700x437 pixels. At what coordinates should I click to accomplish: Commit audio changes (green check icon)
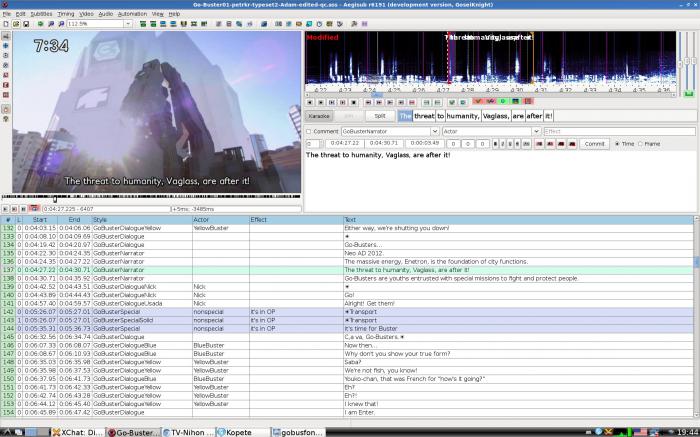[x=451, y=102]
